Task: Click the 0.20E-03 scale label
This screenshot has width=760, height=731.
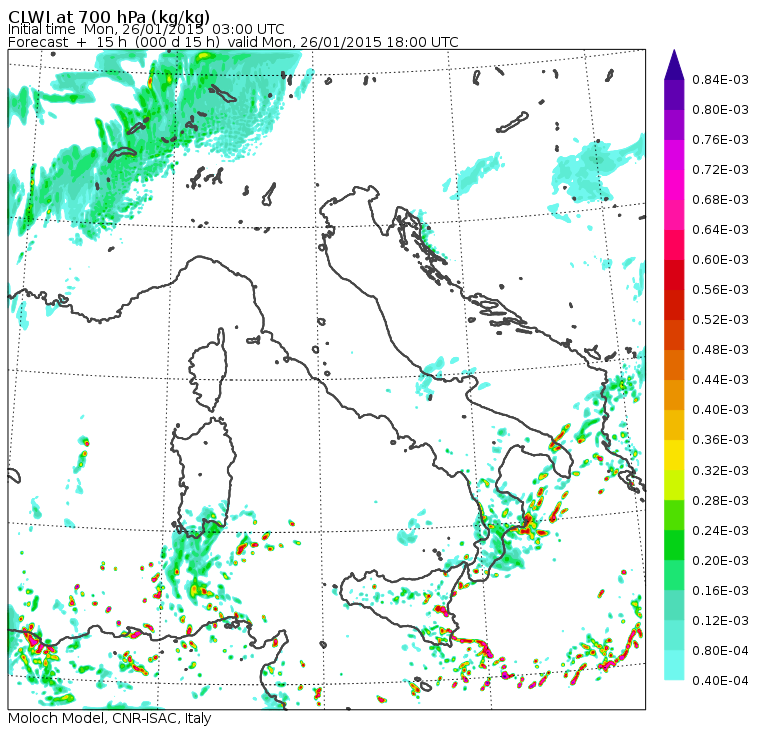Action: coord(720,561)
